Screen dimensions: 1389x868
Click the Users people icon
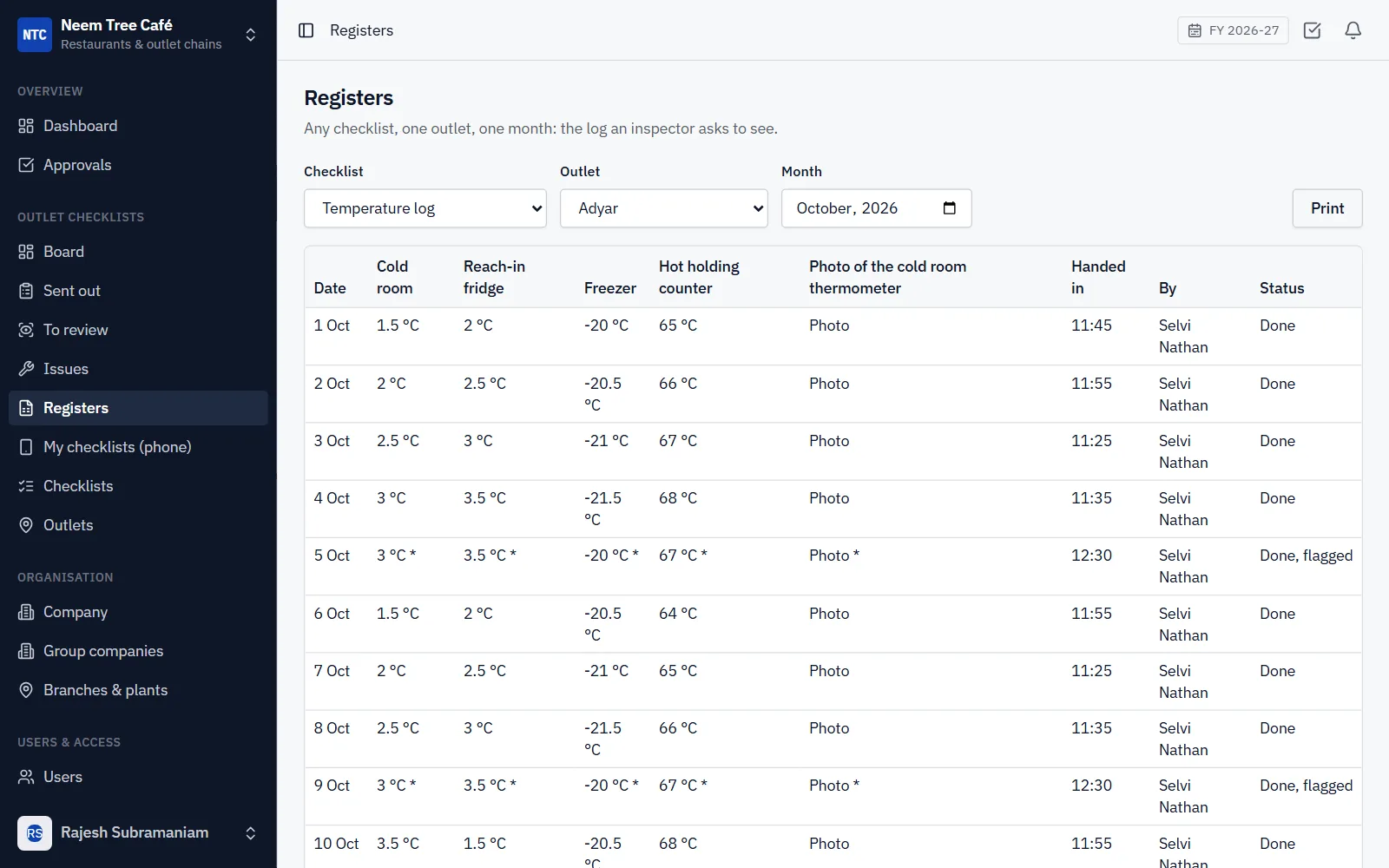click(26, 777)
